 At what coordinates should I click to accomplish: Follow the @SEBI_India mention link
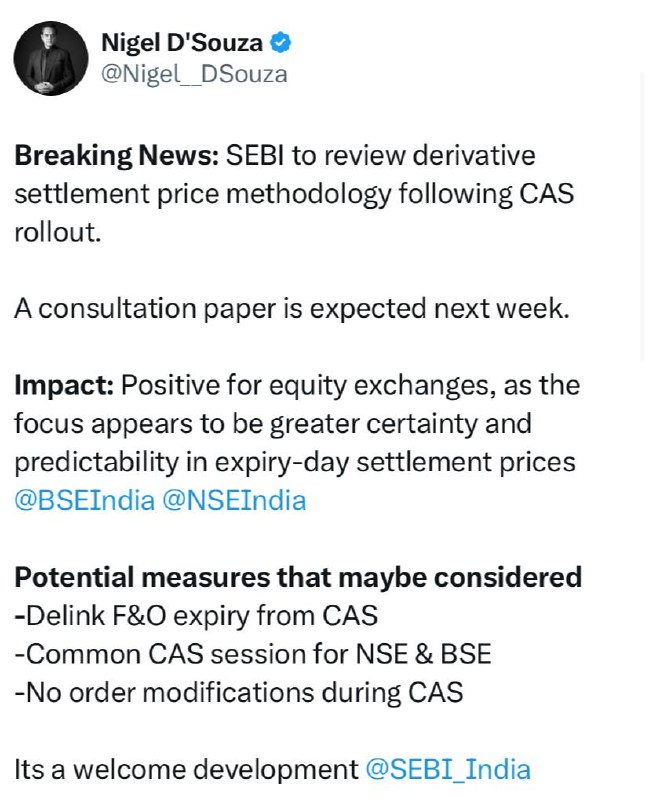(x=448, y=769)
